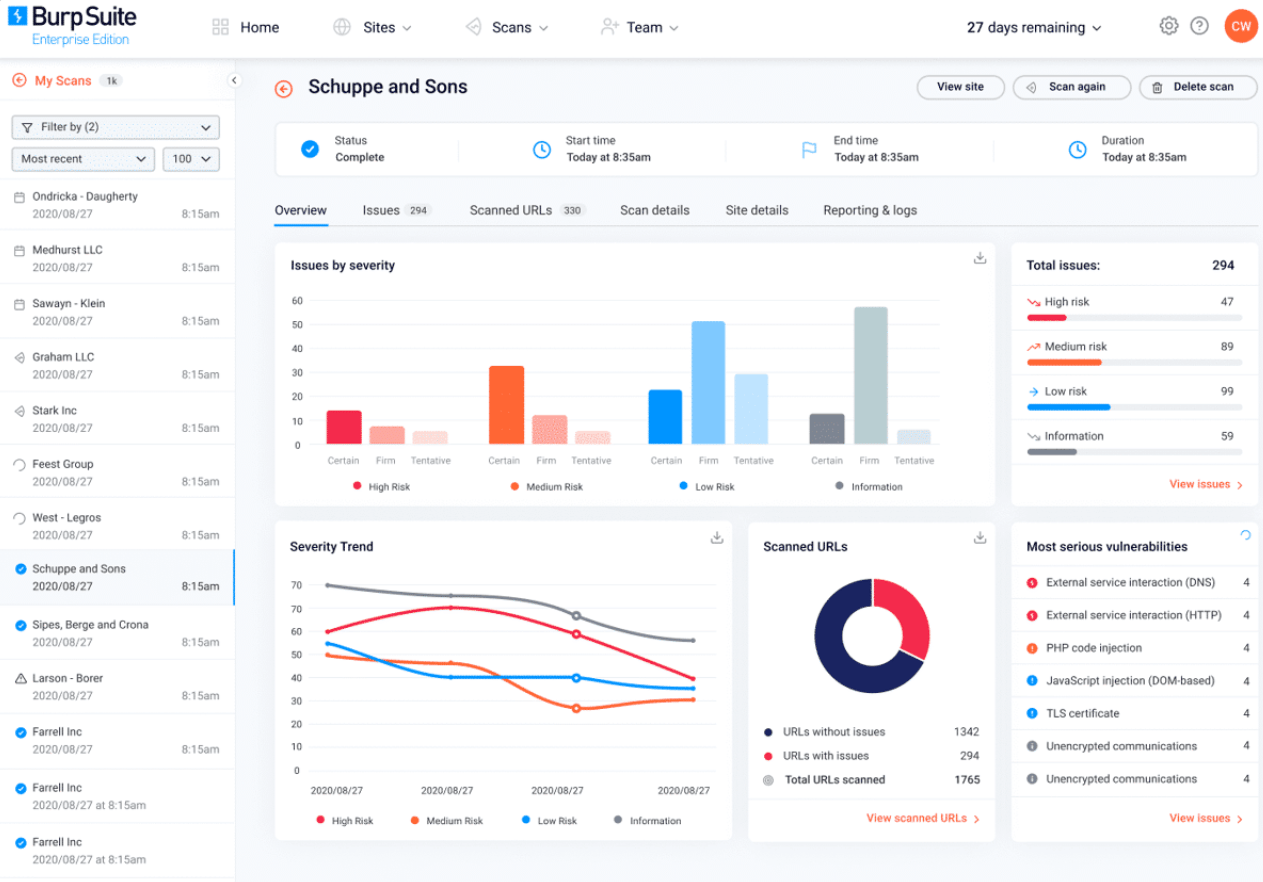The width and height of the screenshot is (1263, 882).
Task: Download the Issues by severity chart
Action: (980, 258)
